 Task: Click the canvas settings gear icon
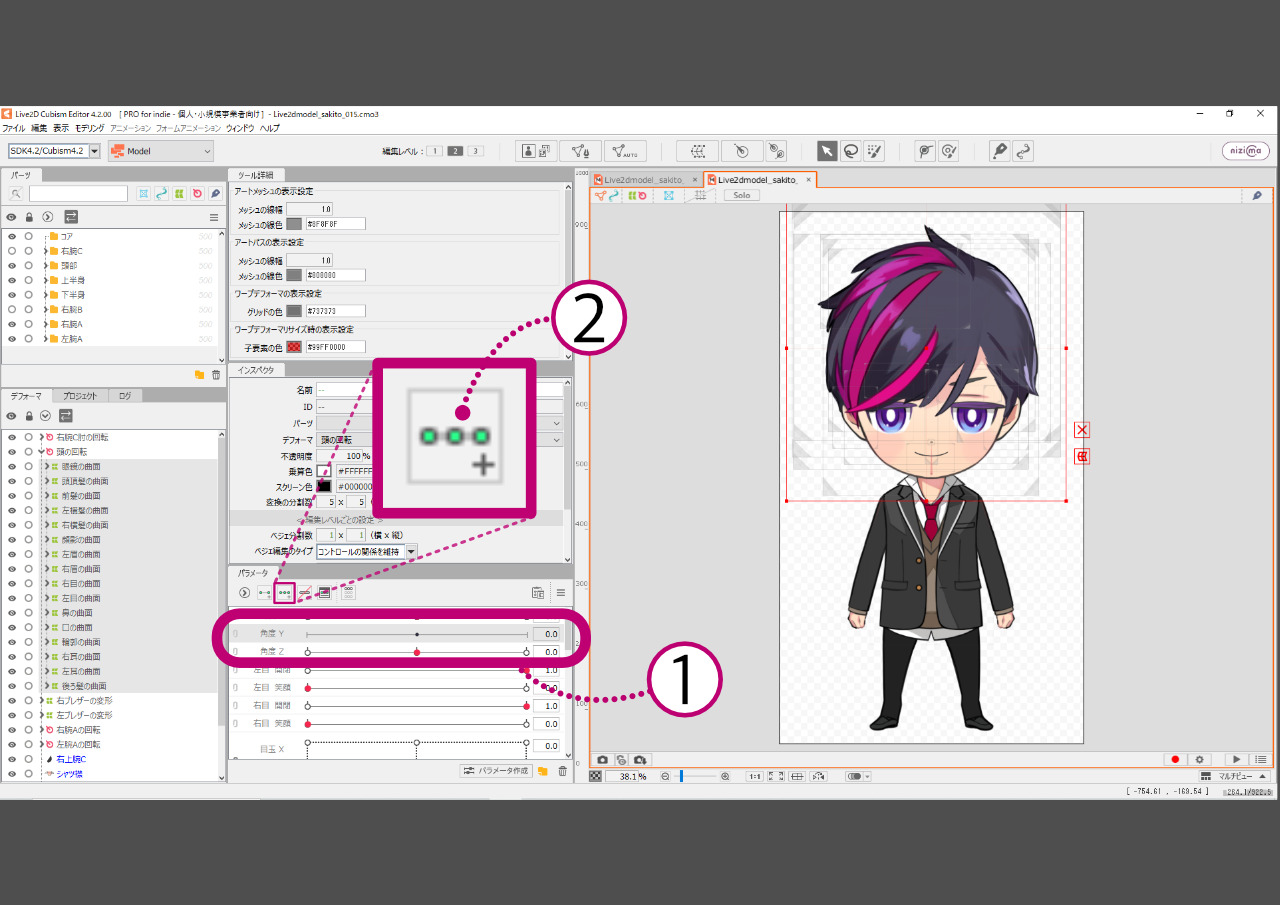(1199, 760)
